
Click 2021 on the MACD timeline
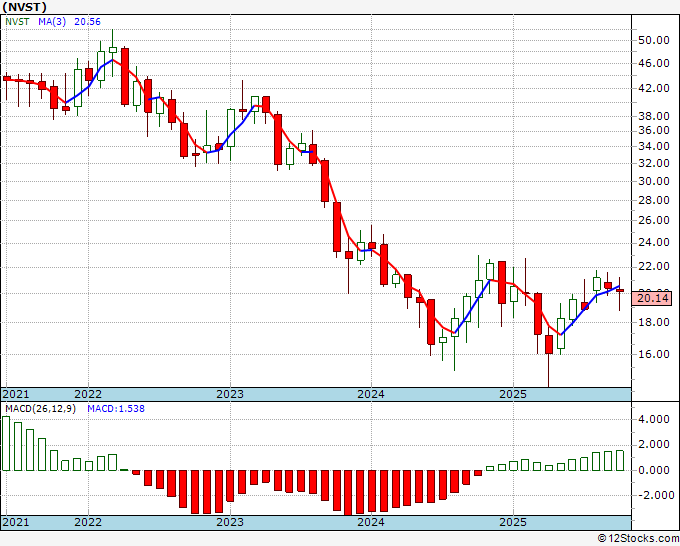(16, 522)
